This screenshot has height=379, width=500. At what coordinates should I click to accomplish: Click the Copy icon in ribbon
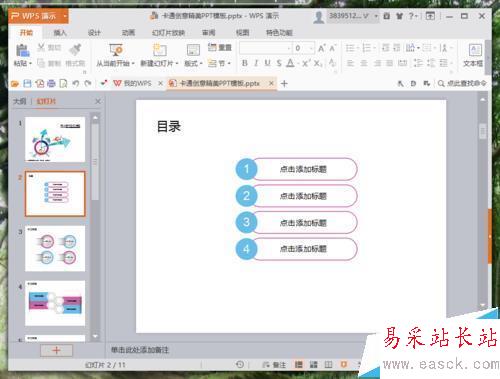click(x=41, y=63)
